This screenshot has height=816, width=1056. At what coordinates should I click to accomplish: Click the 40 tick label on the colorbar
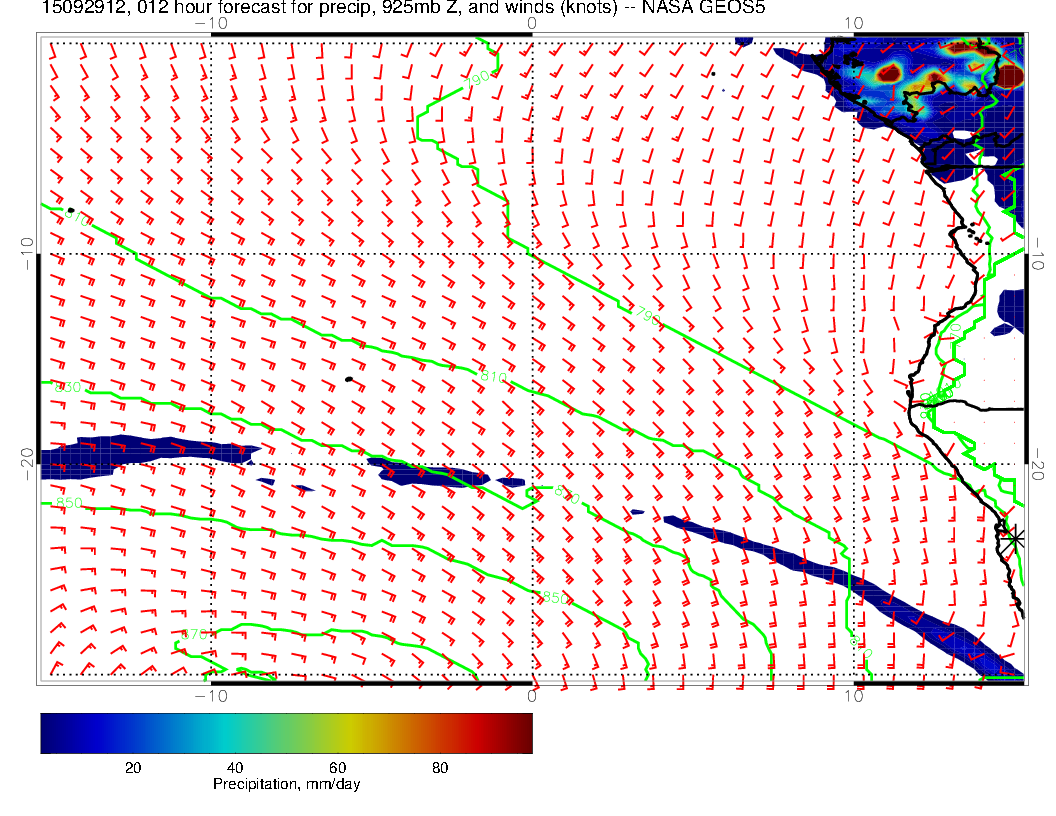(234, 768)
